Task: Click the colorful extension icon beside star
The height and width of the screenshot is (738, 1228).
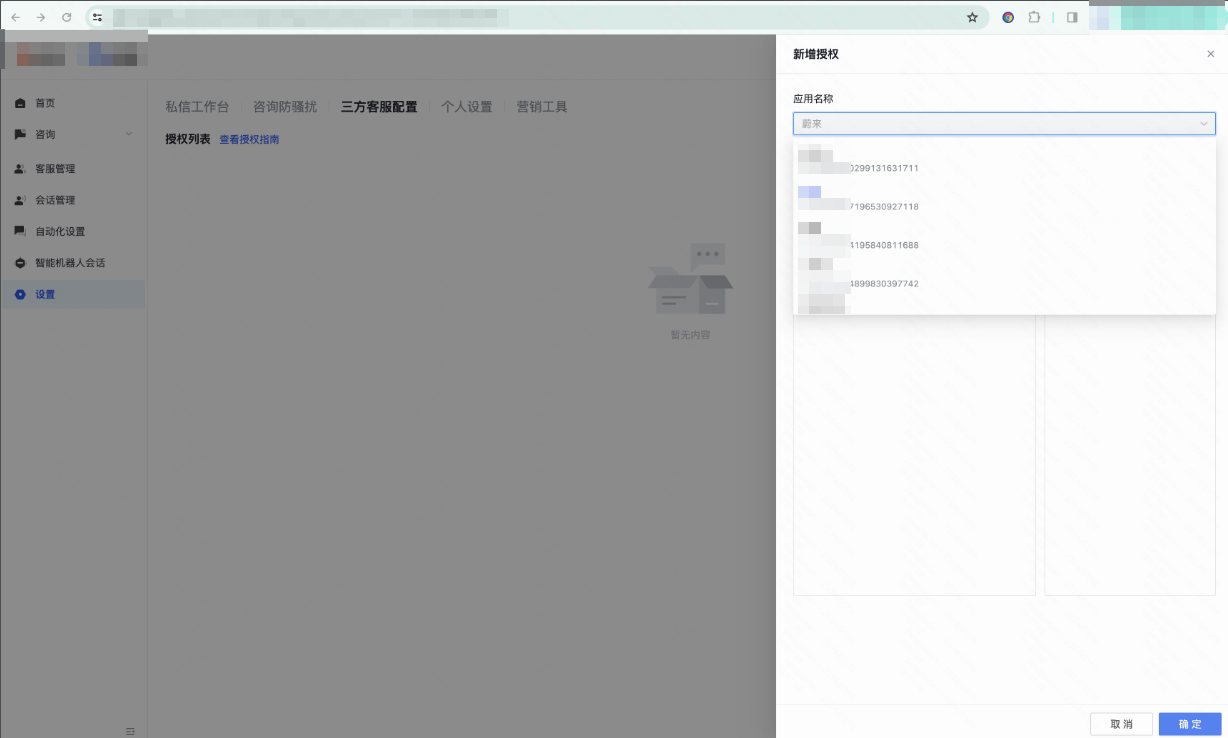Action: click(1008, 17)
